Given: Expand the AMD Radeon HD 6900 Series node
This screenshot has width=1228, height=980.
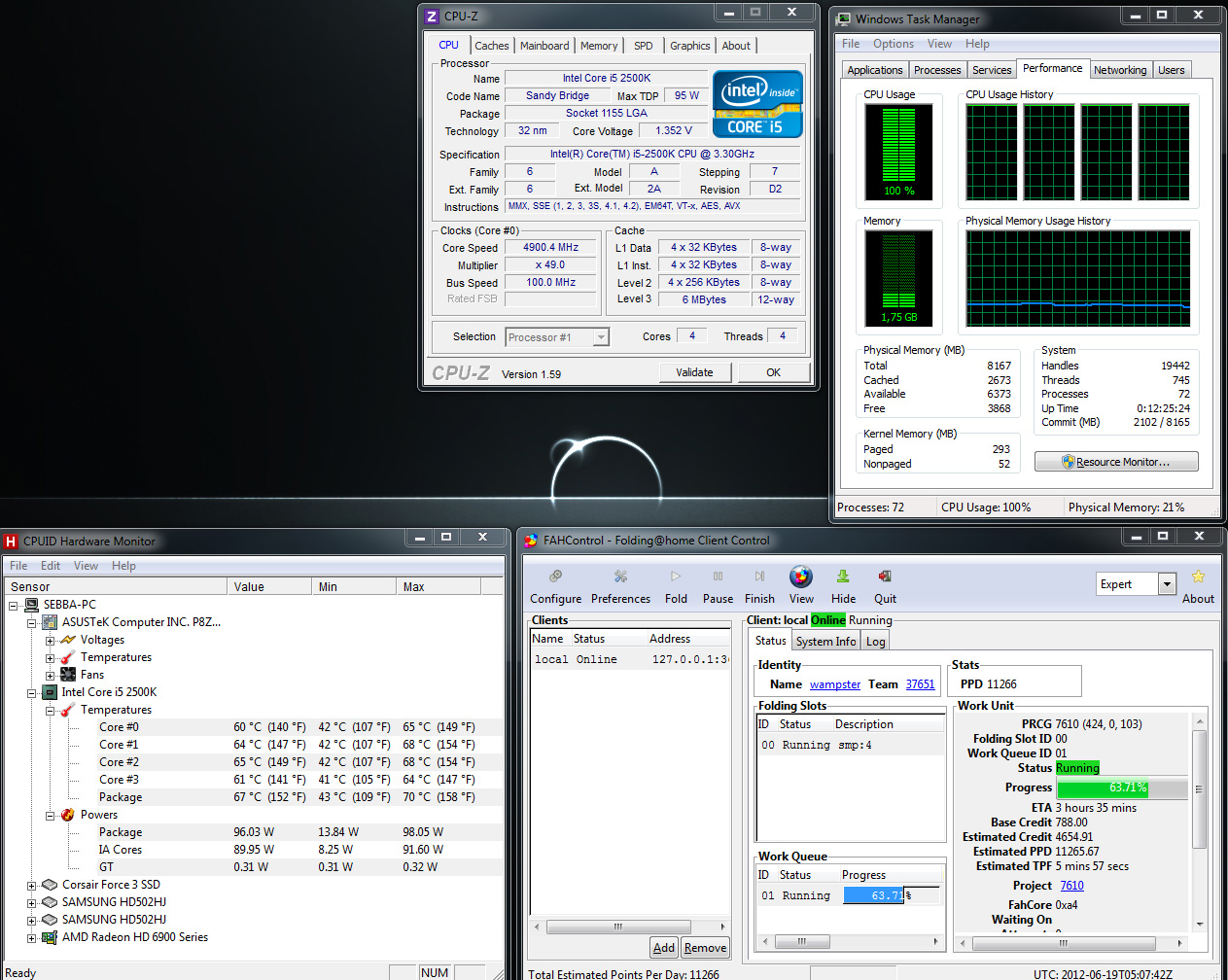Looking at the screenshot, I should coord(32,938).
